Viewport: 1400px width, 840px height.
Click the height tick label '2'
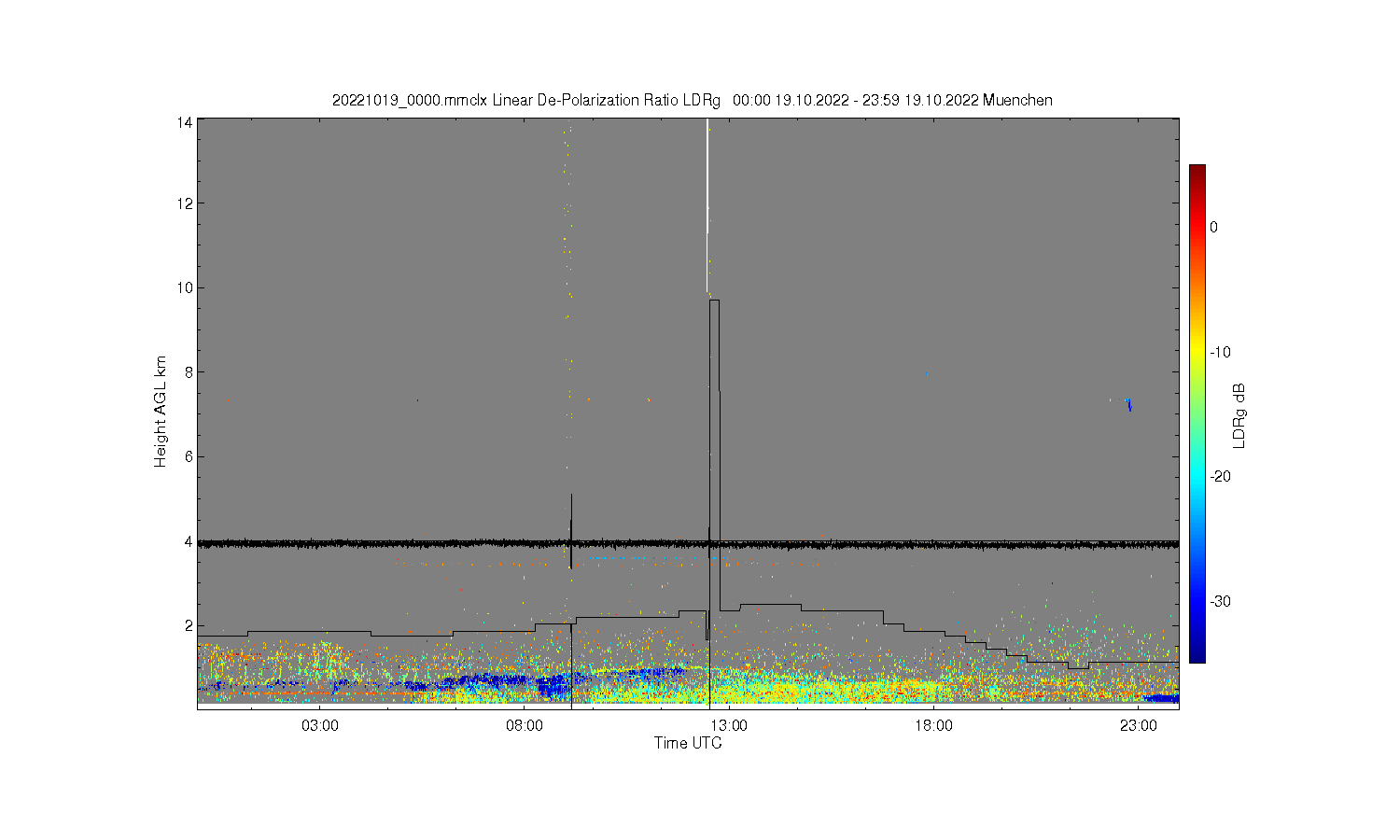click(189, 625)
